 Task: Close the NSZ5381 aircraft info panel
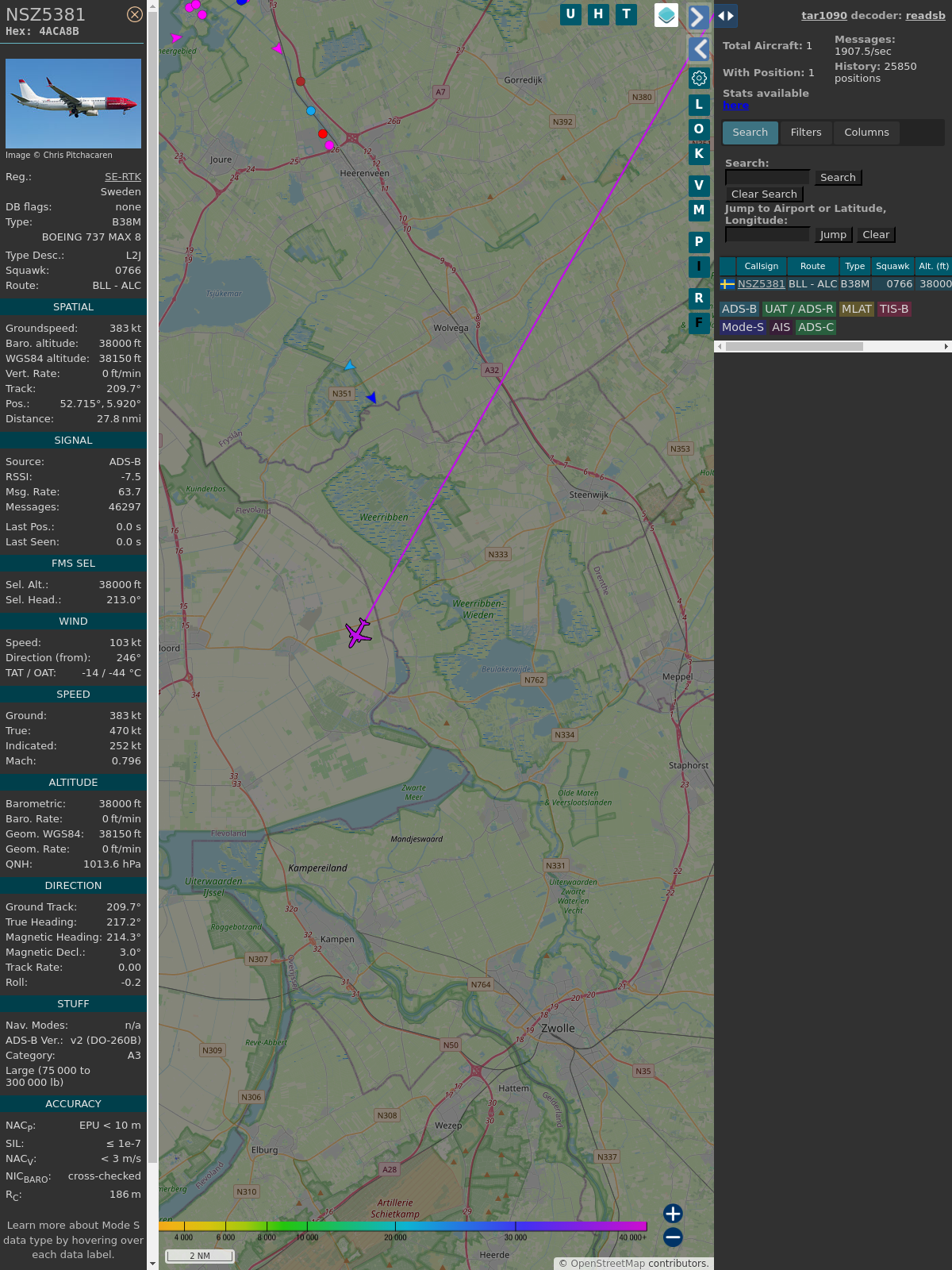click(x=135, y=14)
